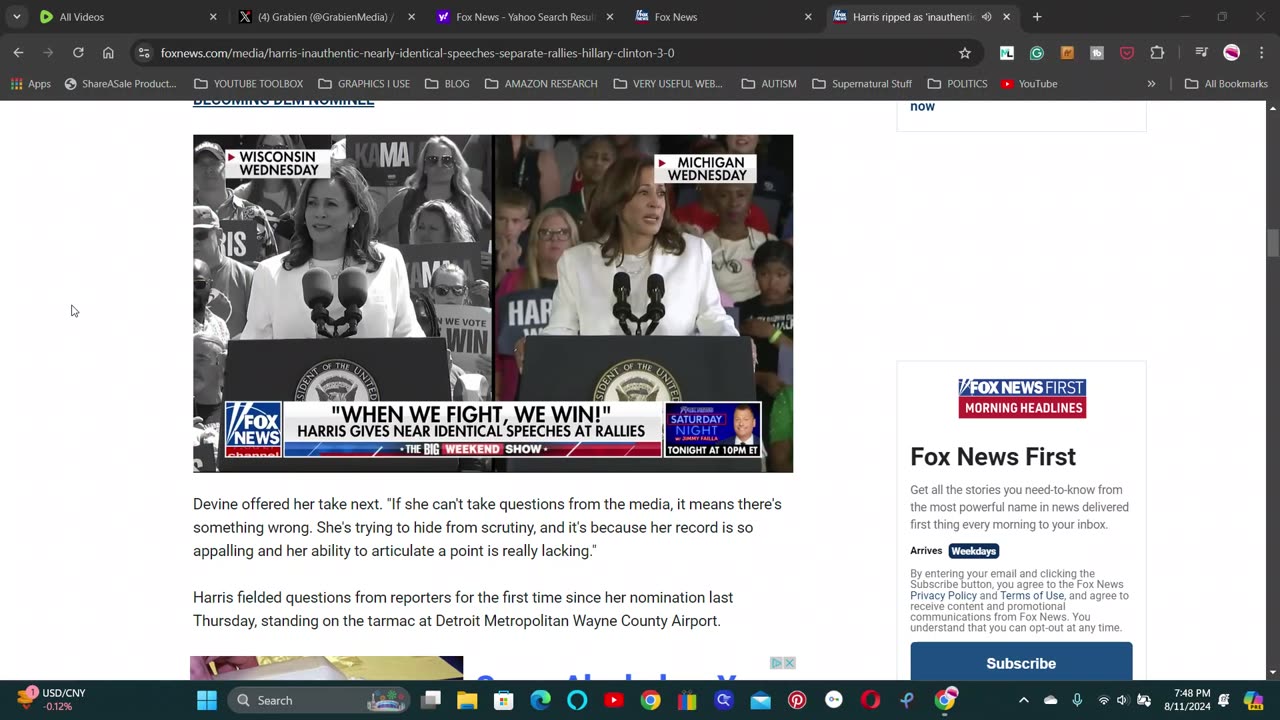The width and height of the screenshot is (1280, 720).
Task: Expand the YOUTUBE TOOLBOX bookmark folder
Action: point(248,84)
